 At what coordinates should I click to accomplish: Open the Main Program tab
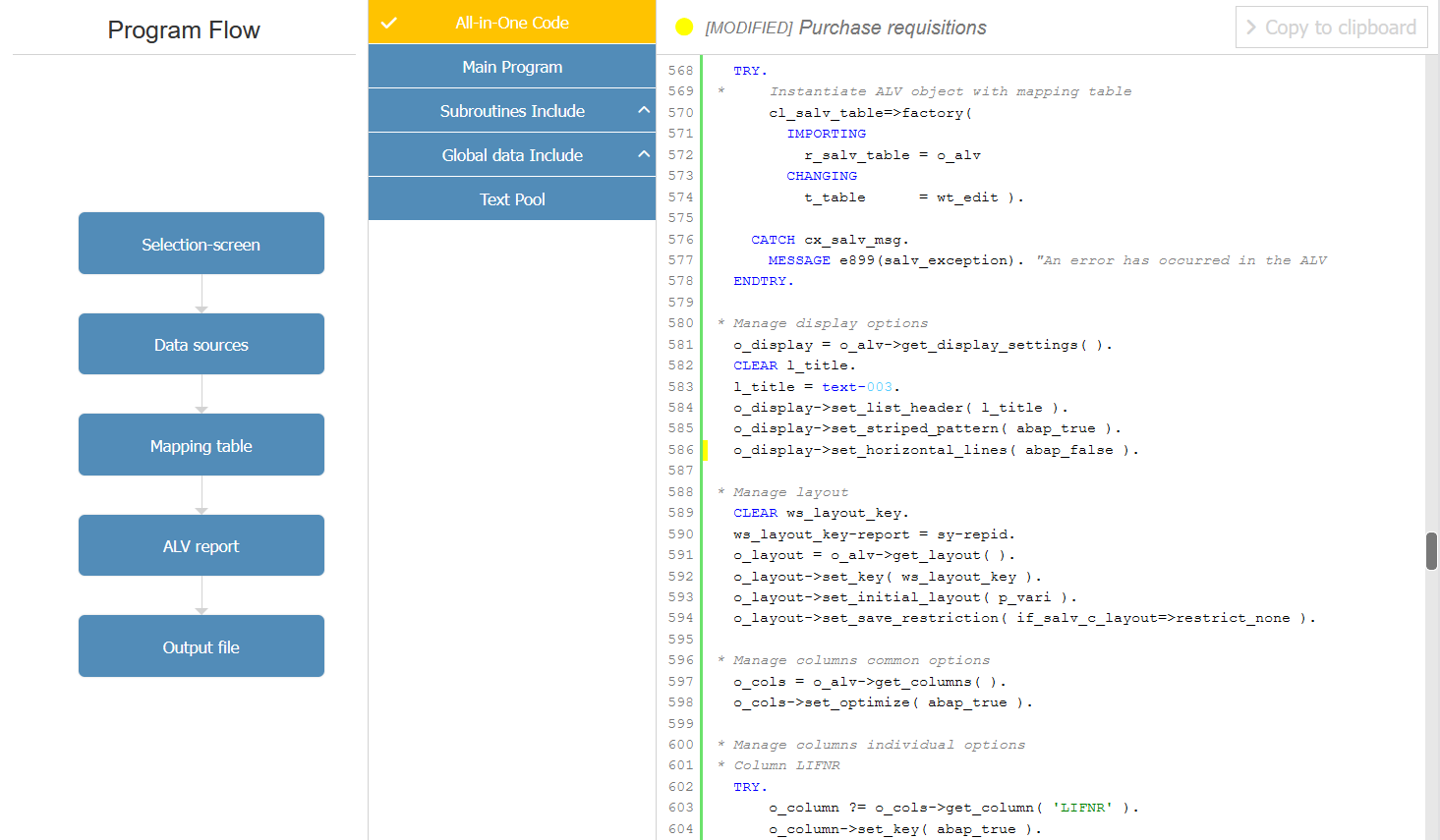512,66
